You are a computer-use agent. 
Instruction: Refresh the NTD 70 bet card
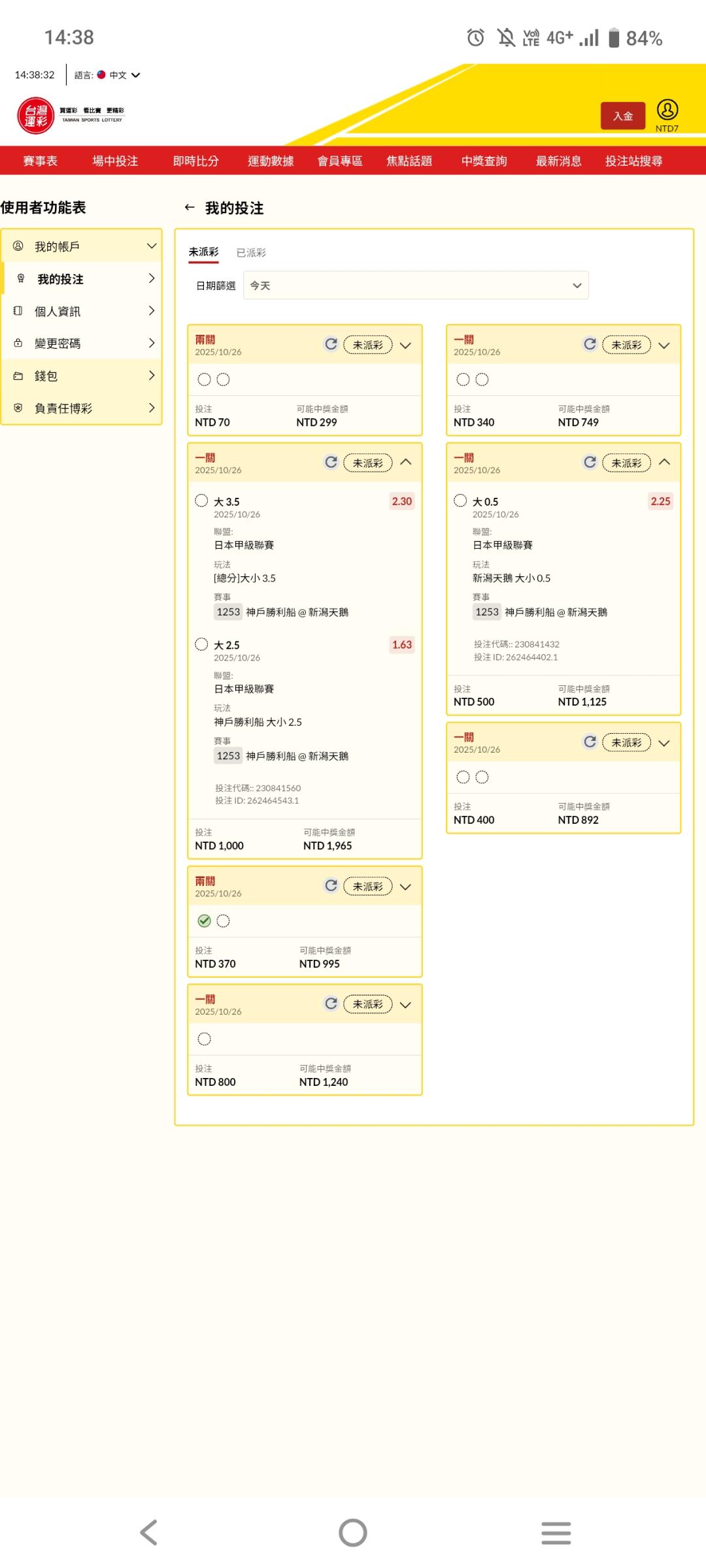(331, 344)
